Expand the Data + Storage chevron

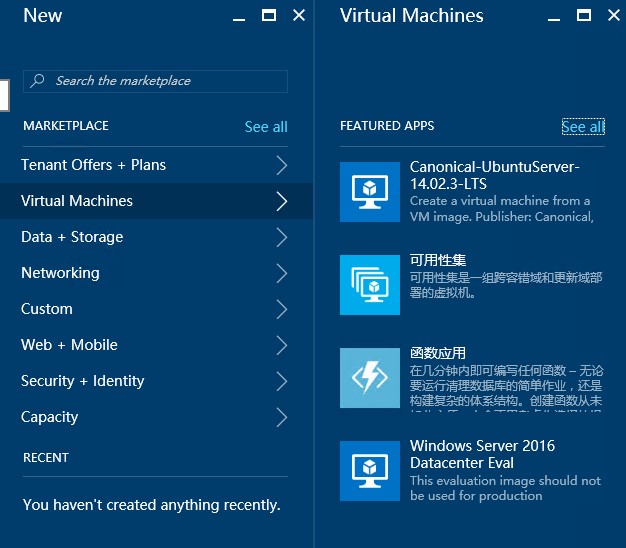click(x=282, y=237)
